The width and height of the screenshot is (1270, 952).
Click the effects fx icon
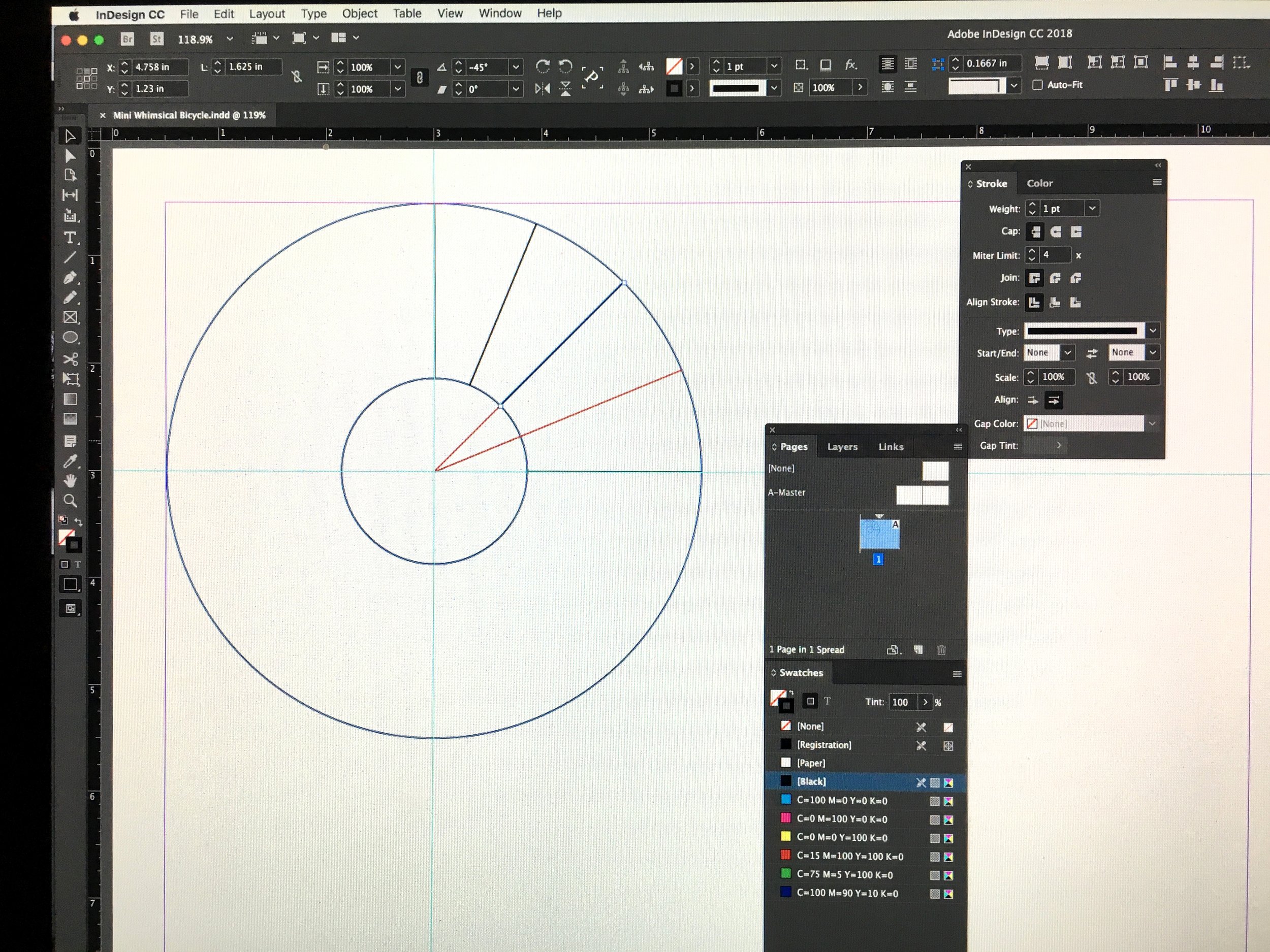[x=851, y=65]
